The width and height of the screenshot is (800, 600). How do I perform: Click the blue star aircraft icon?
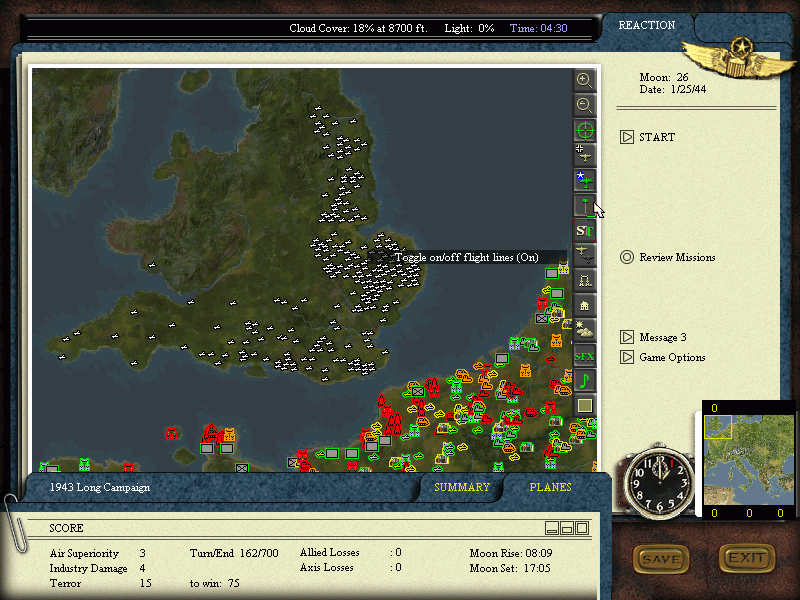tap(585, 180)
